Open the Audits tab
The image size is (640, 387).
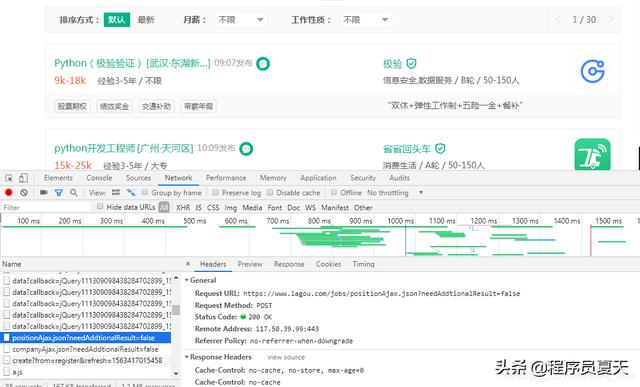(399, 178)
